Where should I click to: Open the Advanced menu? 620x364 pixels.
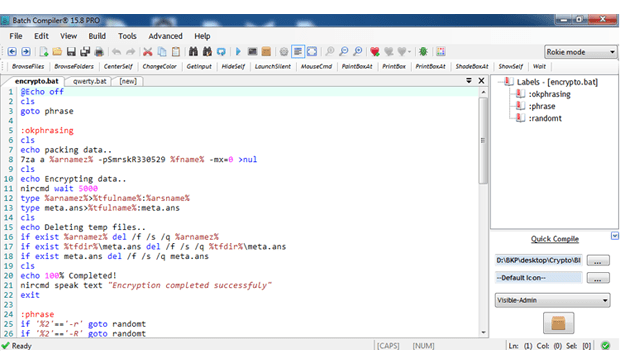click(x=165, y=36)
